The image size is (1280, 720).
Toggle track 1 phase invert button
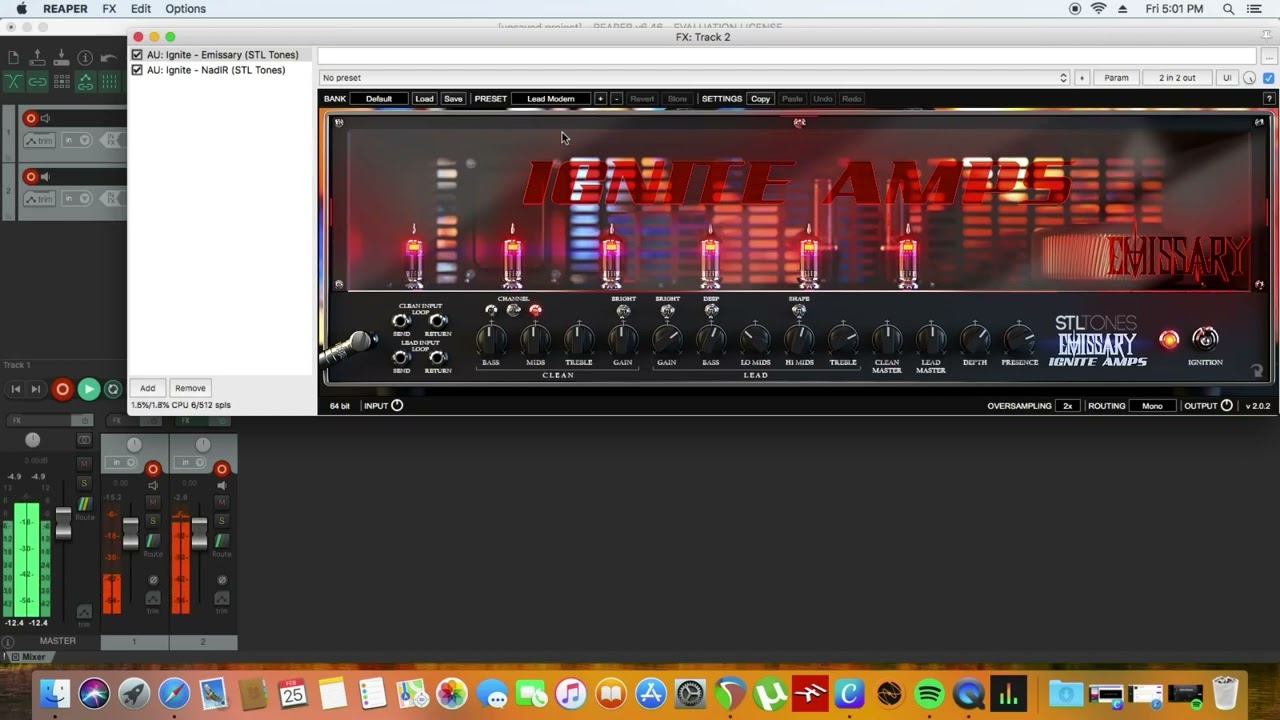pyautogui.click(x=153, y=580)
